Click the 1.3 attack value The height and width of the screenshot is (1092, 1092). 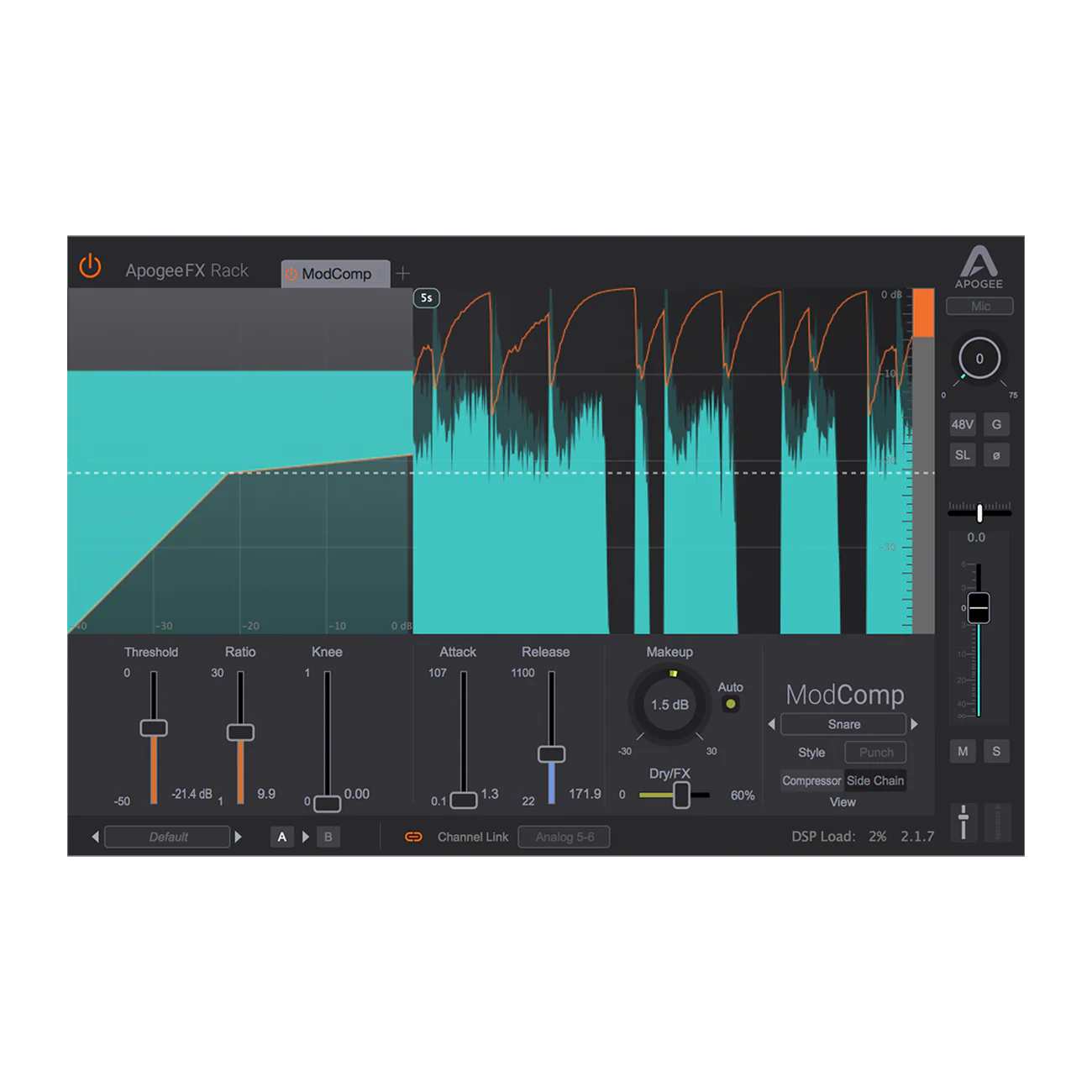click(490, 794)
